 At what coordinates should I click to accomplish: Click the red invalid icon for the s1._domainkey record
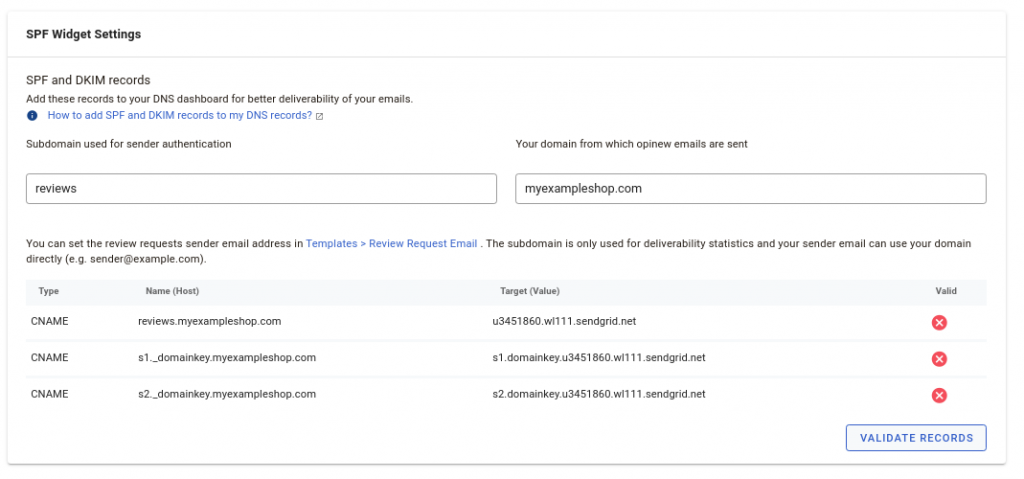(939, 359)
